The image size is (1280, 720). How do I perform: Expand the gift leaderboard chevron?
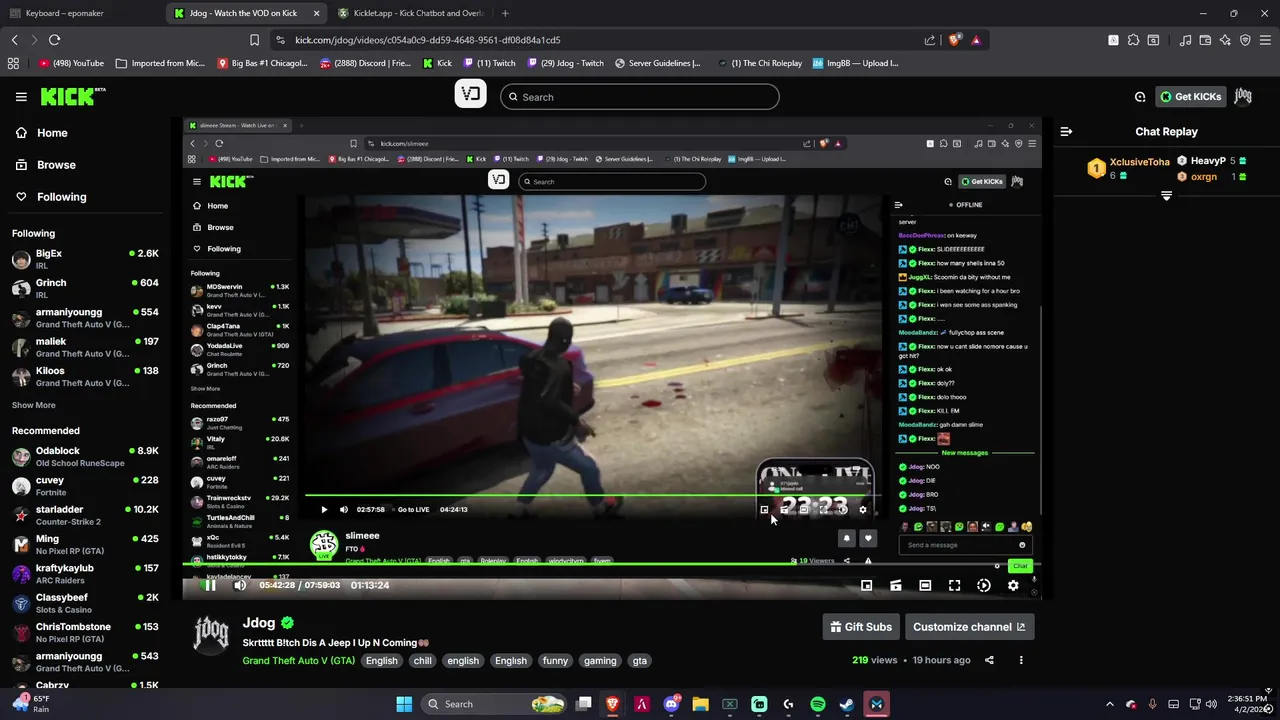tap(1166, 196)
